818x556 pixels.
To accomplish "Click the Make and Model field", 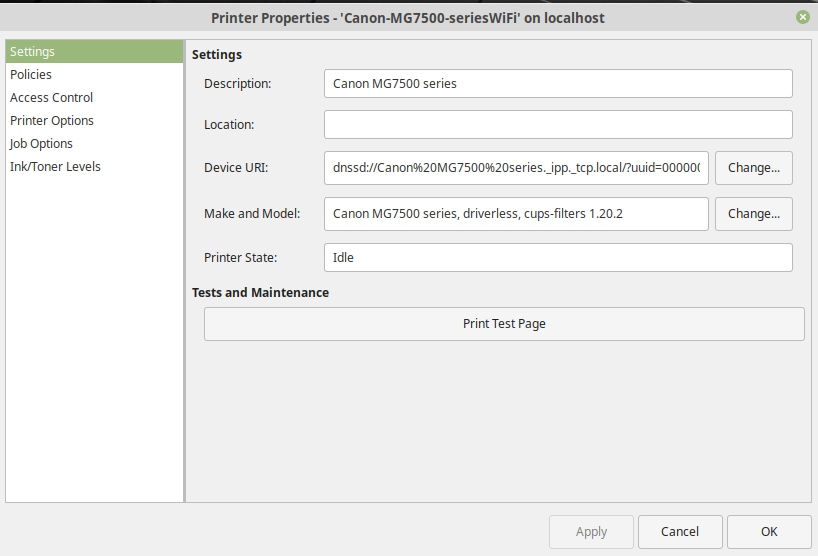I will pyautogui.click(x=516, y=214).
